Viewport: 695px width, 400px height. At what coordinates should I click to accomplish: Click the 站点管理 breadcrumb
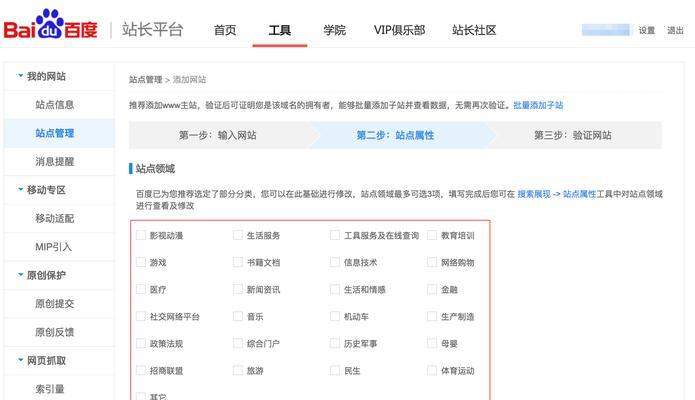pyautogui.click(x=145, y=80)
